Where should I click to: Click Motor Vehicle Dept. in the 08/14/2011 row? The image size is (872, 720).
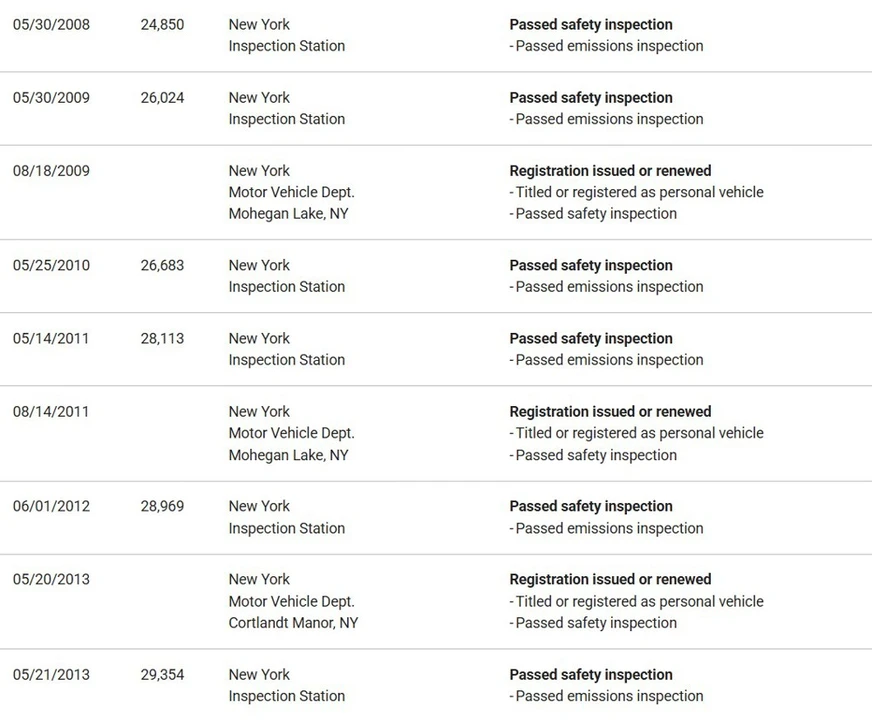(291, 433)
